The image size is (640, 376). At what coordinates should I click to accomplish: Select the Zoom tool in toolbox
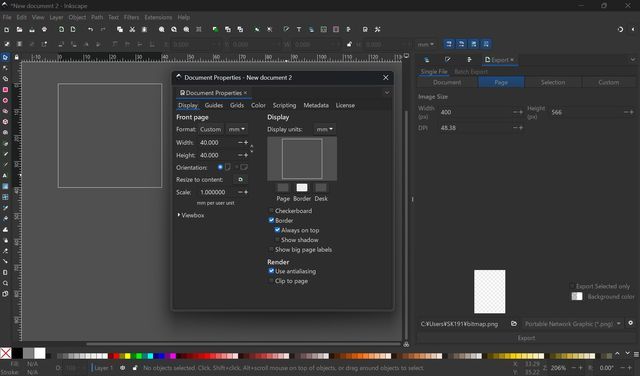coord(5,283)
